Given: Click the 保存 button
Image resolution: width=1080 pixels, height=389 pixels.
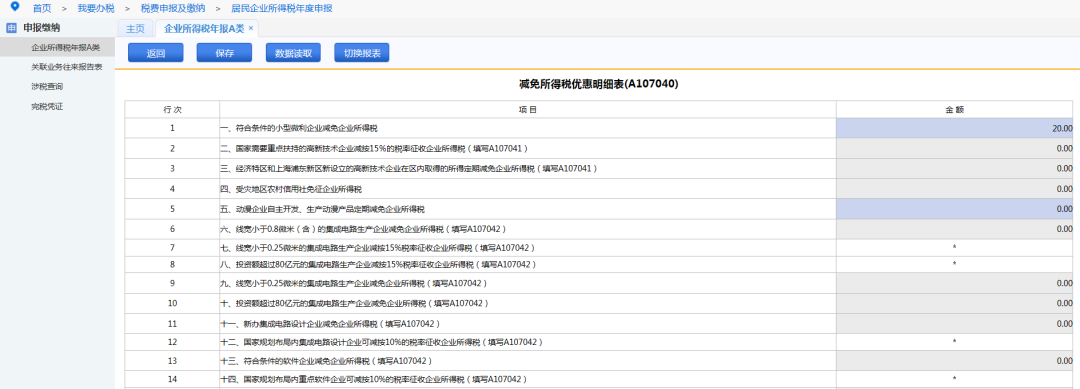Looking at the screenshot, I should (x=225, y=53).
